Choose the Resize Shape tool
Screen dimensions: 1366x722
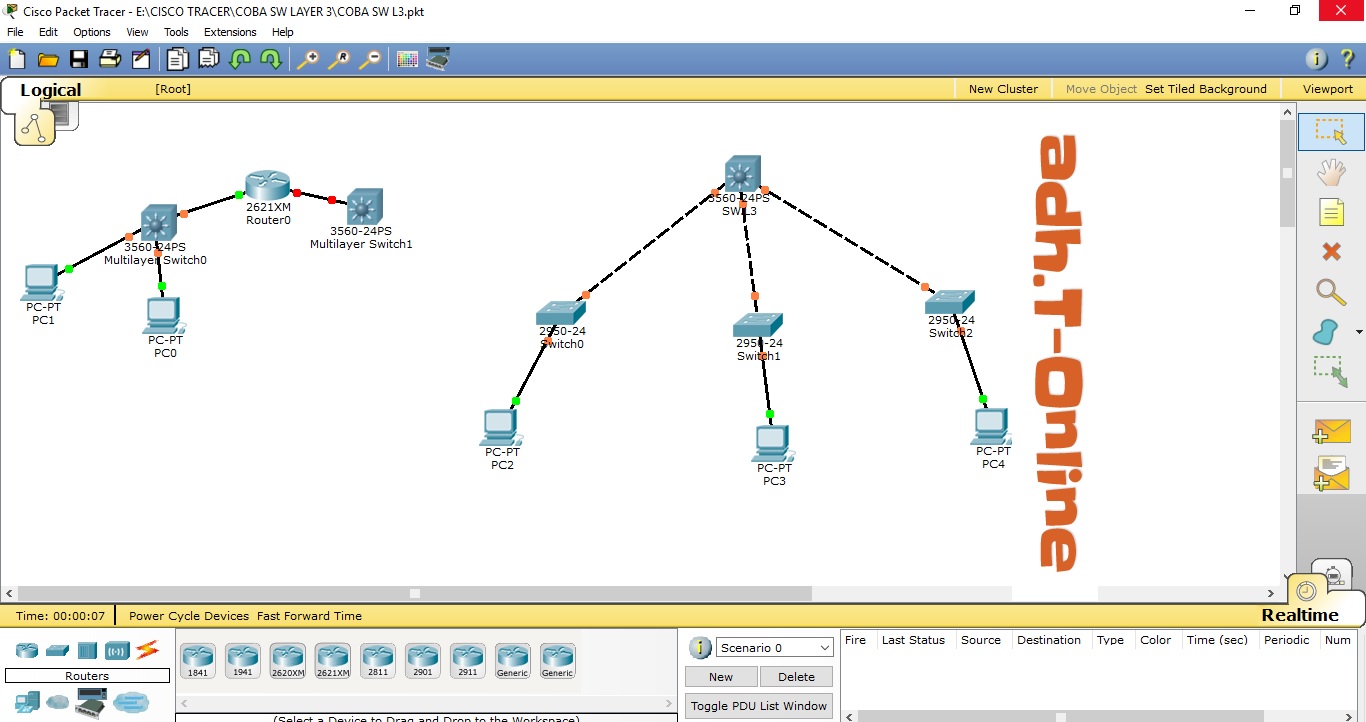pyautogui.click(x=1331, y=372)
